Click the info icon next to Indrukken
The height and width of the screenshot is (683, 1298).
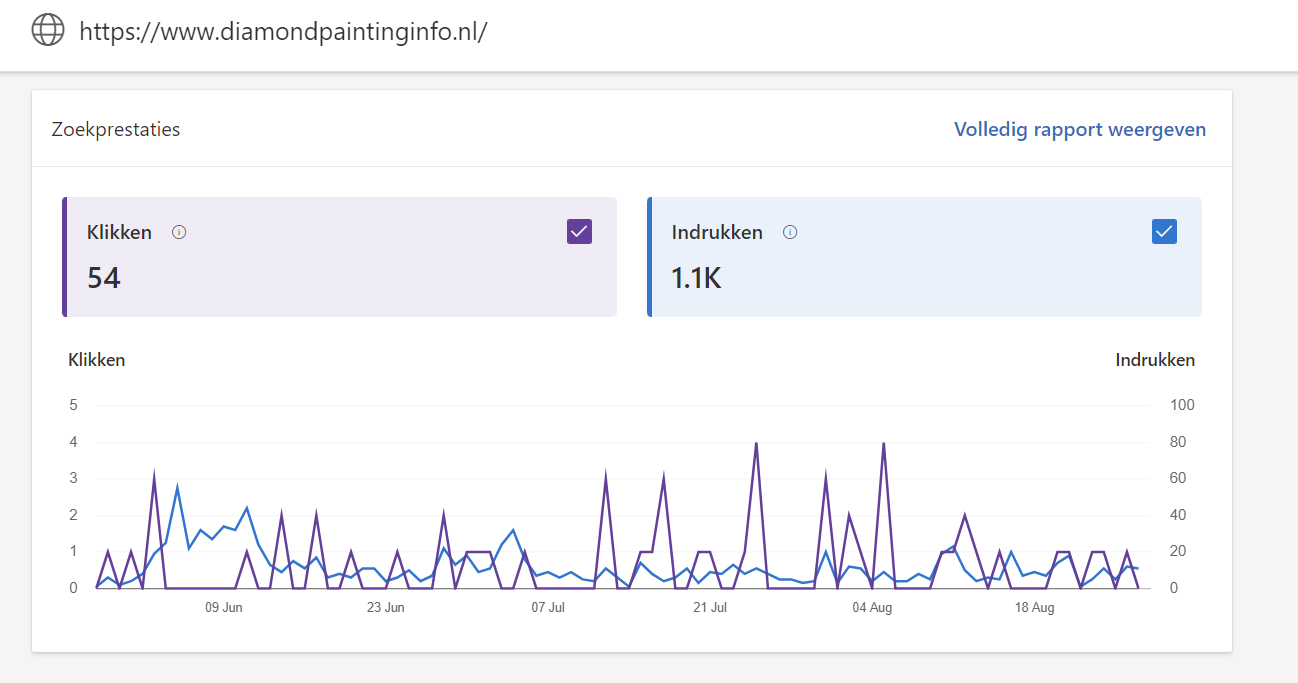790,232
